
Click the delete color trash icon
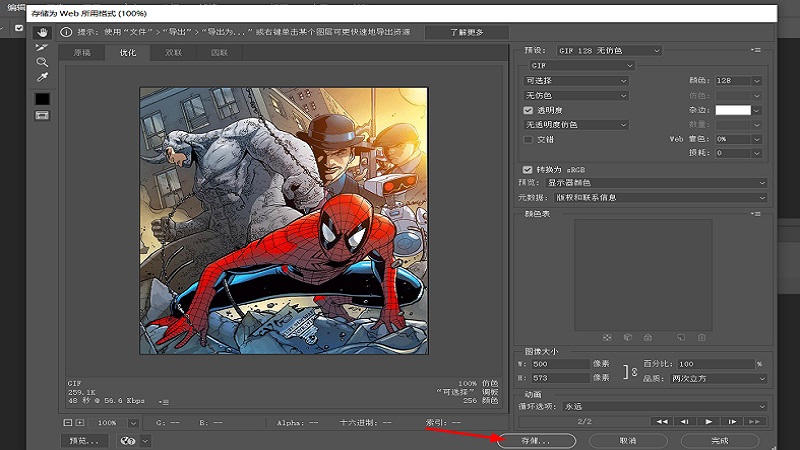tap(702, 338)
